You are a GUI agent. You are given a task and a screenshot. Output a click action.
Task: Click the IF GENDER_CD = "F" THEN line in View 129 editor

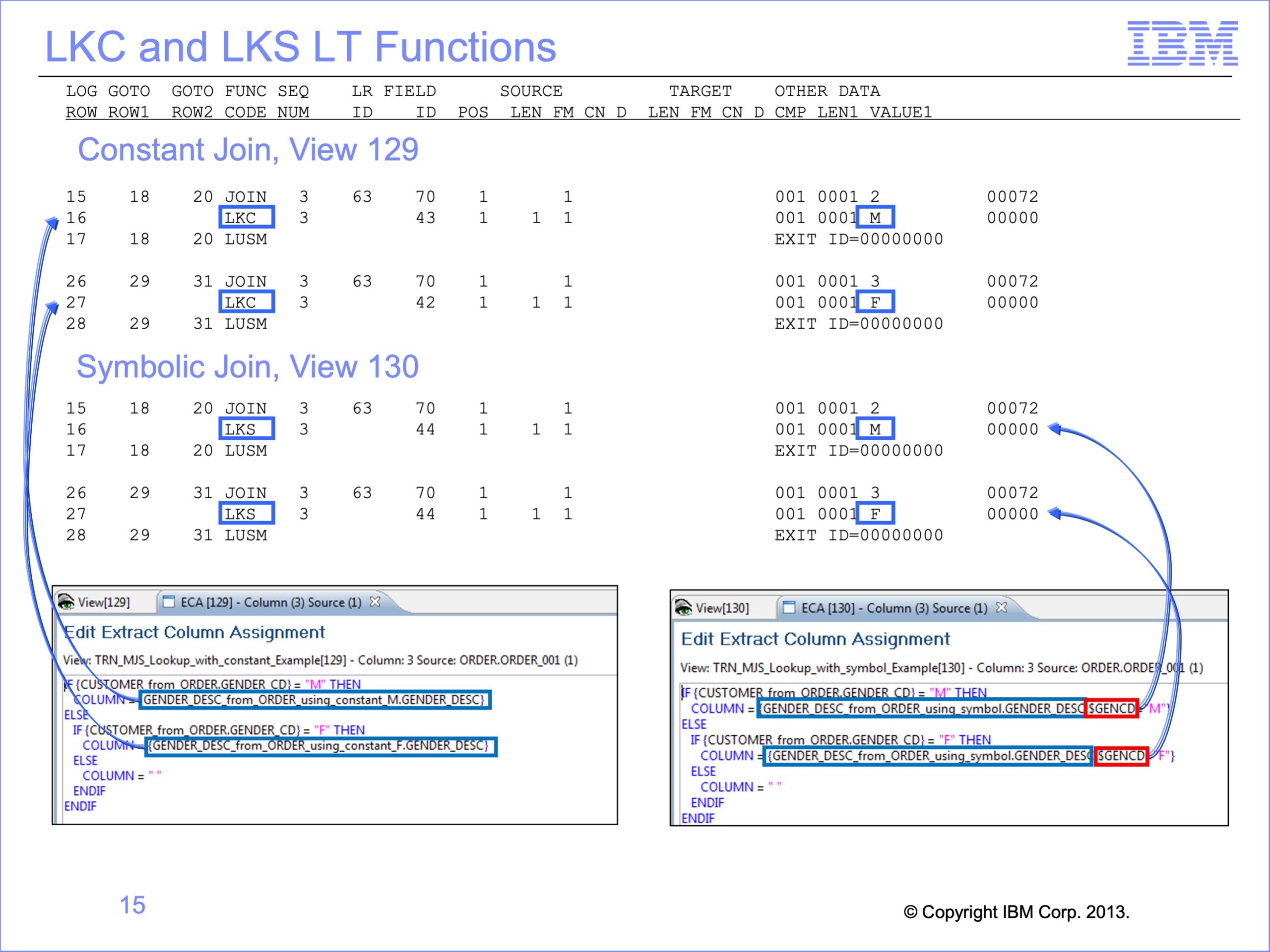click(219, 730)
